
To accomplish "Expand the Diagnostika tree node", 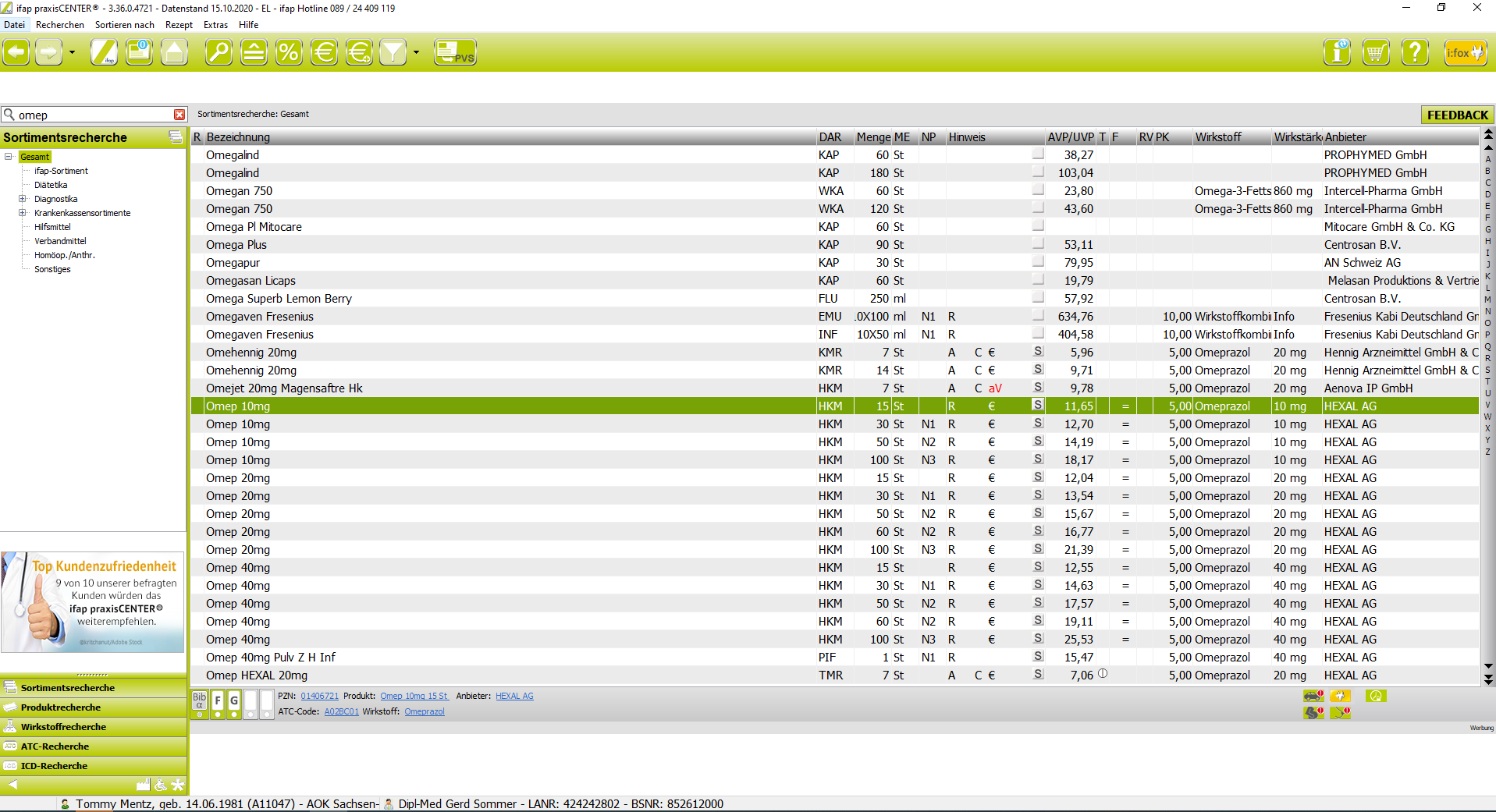I will (x=23, y=199).
